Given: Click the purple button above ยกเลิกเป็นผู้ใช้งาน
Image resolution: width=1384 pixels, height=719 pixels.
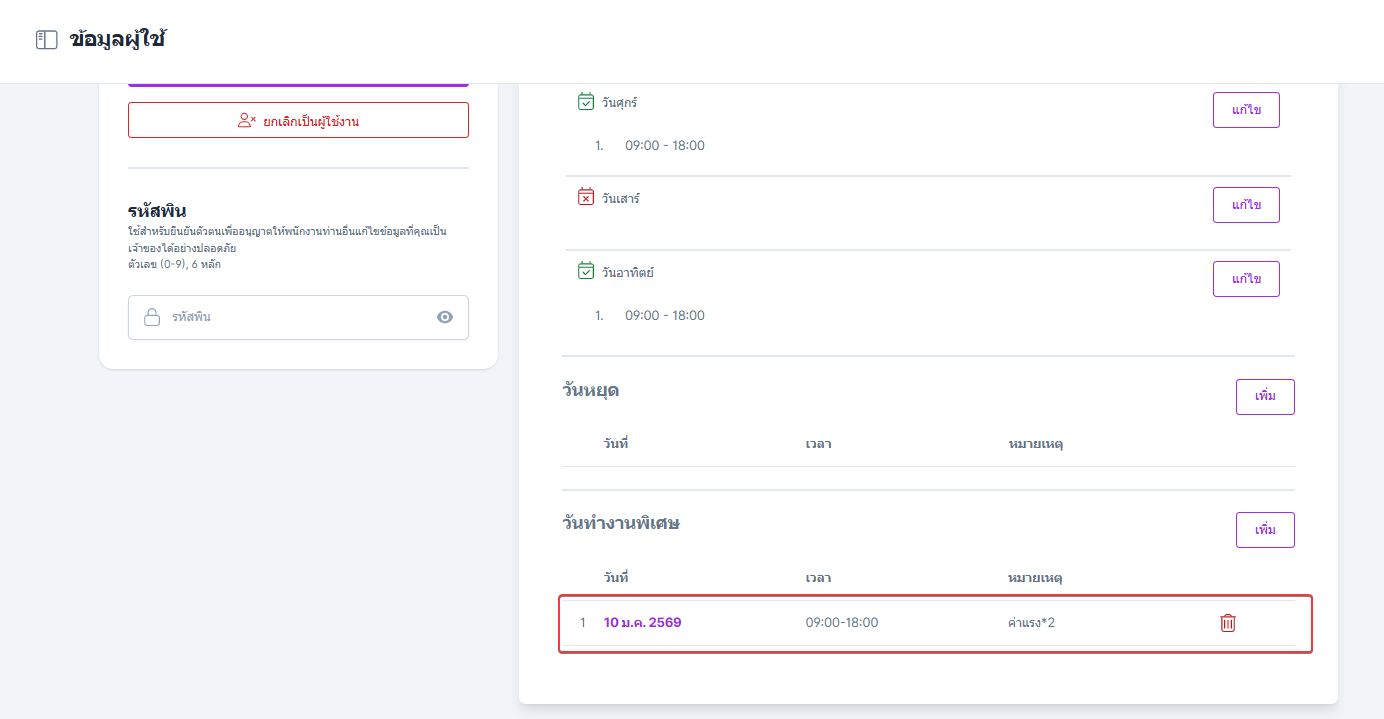Looking at the screenshot, I should [x=298, y=84].
